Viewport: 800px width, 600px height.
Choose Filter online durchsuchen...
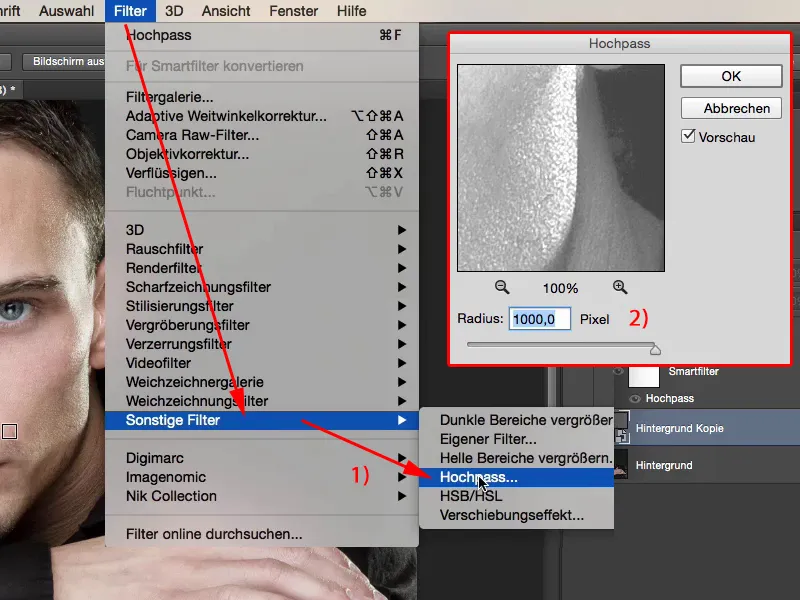[262, 534]
